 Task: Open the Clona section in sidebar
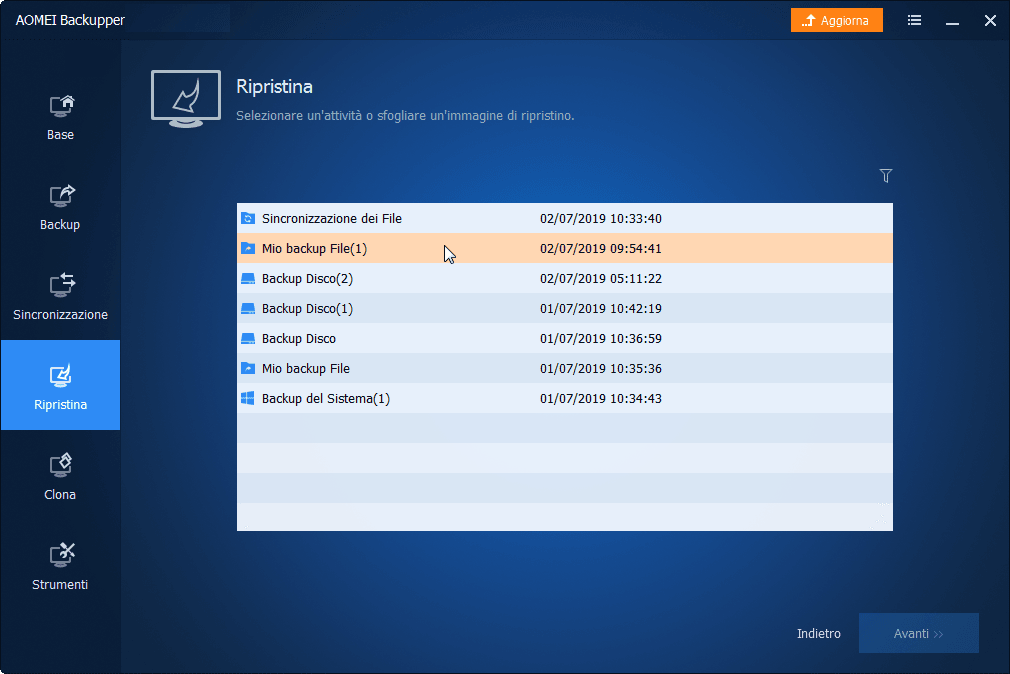(x=61, y=477)
